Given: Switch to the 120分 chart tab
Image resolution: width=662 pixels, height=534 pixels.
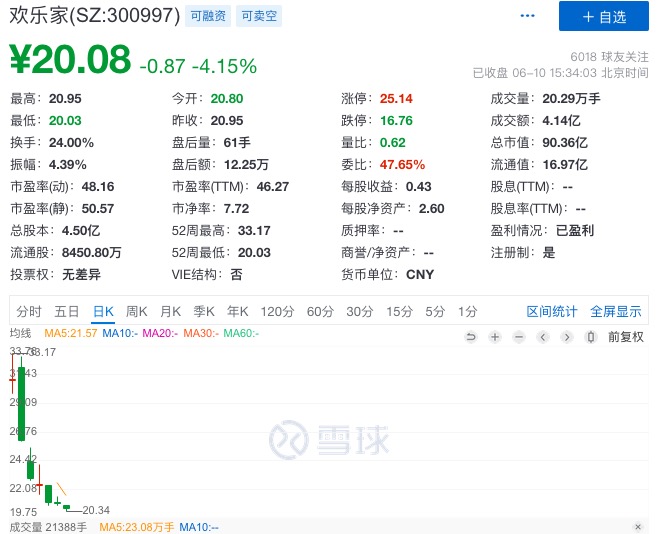Looking at the screenshot, I should click(277, 312).
